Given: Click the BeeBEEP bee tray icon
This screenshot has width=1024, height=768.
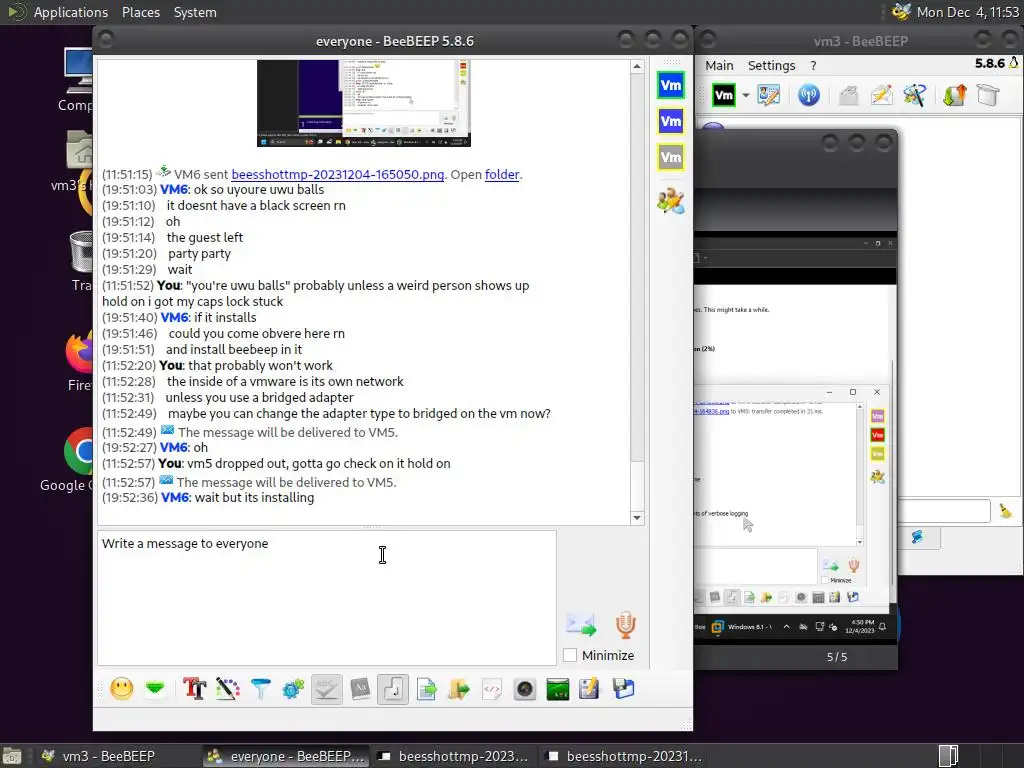Looking at the screenshot, I should pyautogui.click(x=901, y=12).
